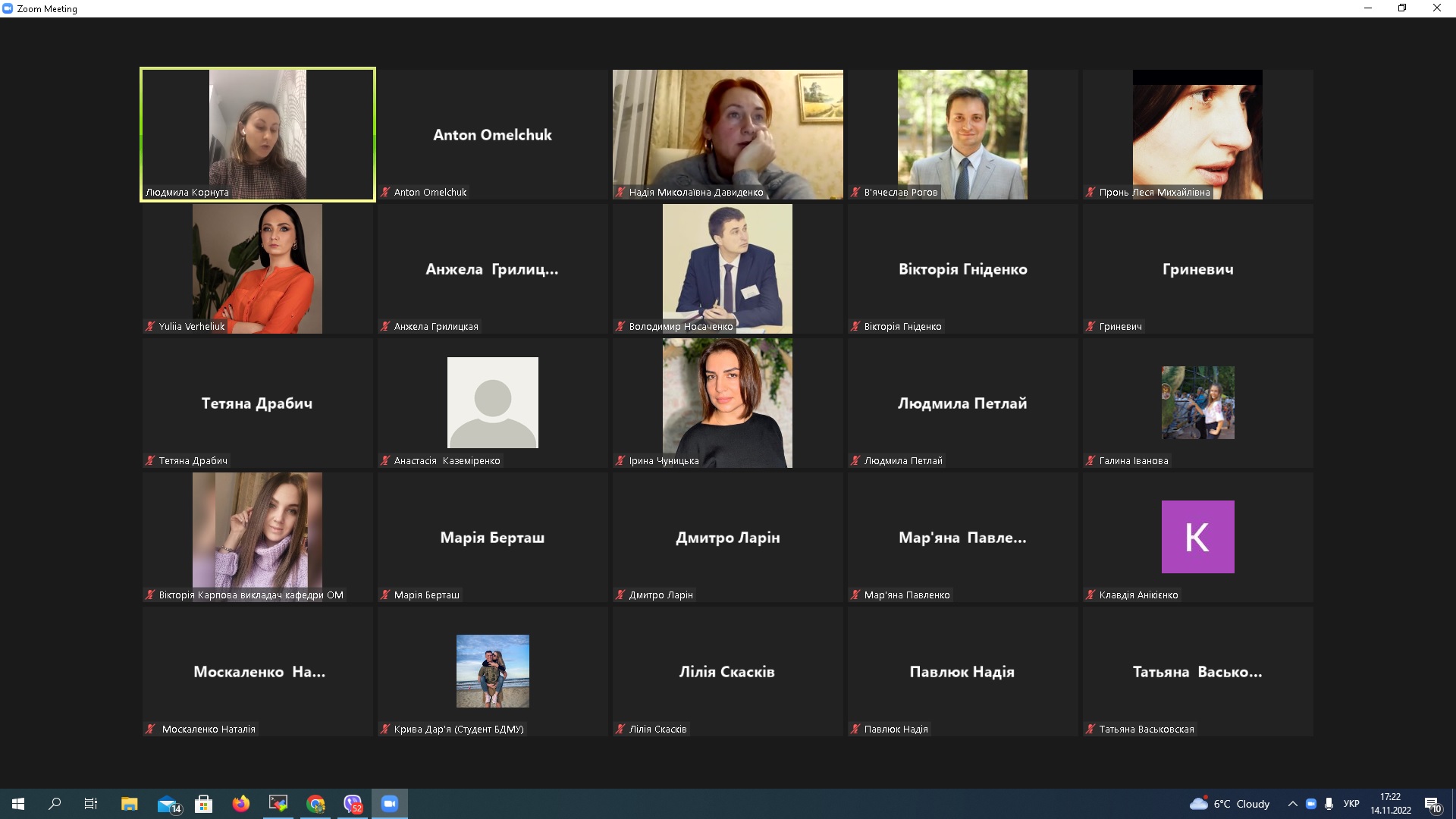Screen dimensions: 1456x819
Task: Open Task View on taskbar
Action: click(x=91, y=804)
